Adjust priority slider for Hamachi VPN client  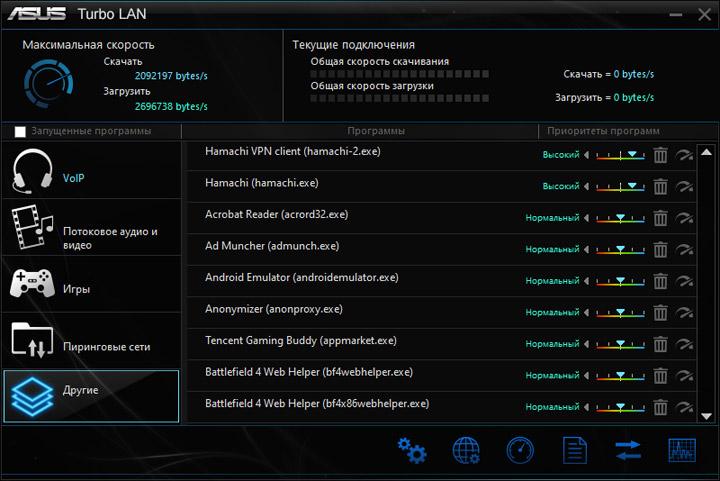(620, 155)
